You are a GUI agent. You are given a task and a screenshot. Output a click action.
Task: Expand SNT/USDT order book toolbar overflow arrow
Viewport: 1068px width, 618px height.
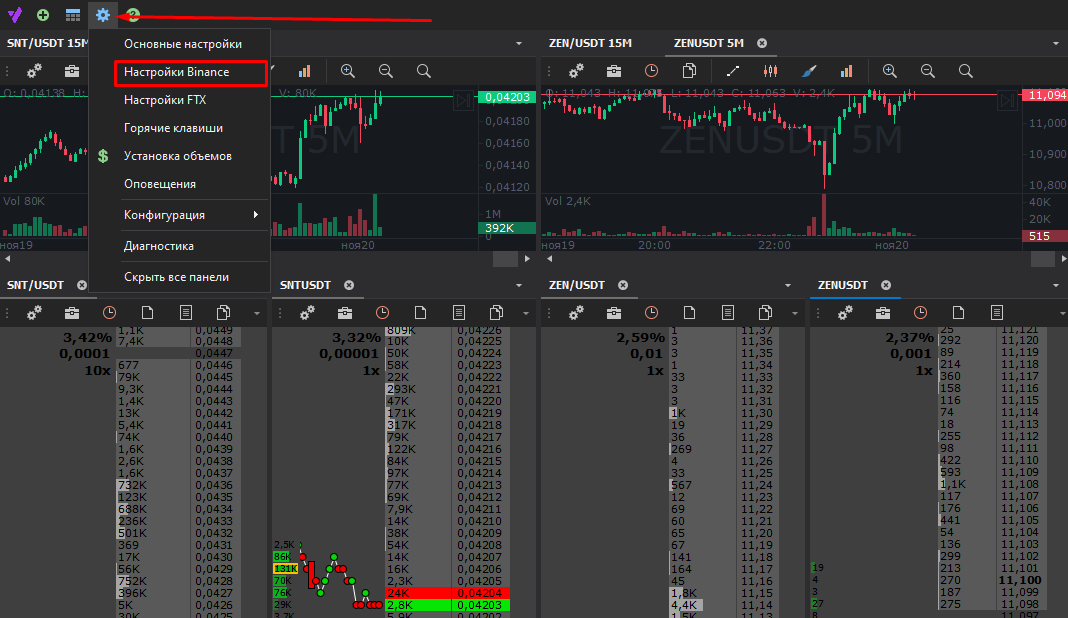point(257,313)
